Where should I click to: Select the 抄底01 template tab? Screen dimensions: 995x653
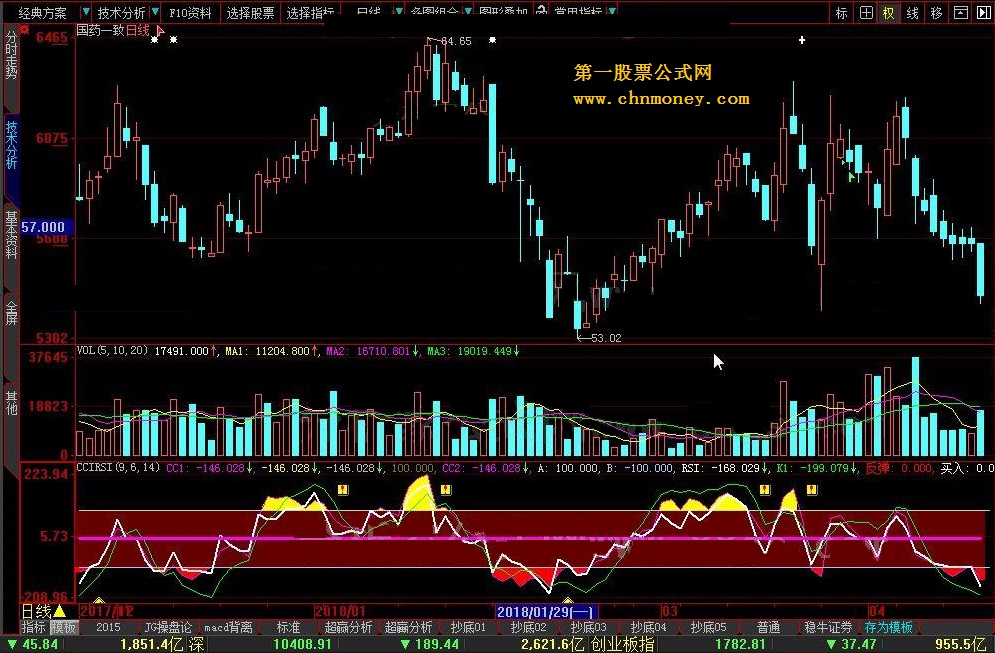(x=468, y=628)
